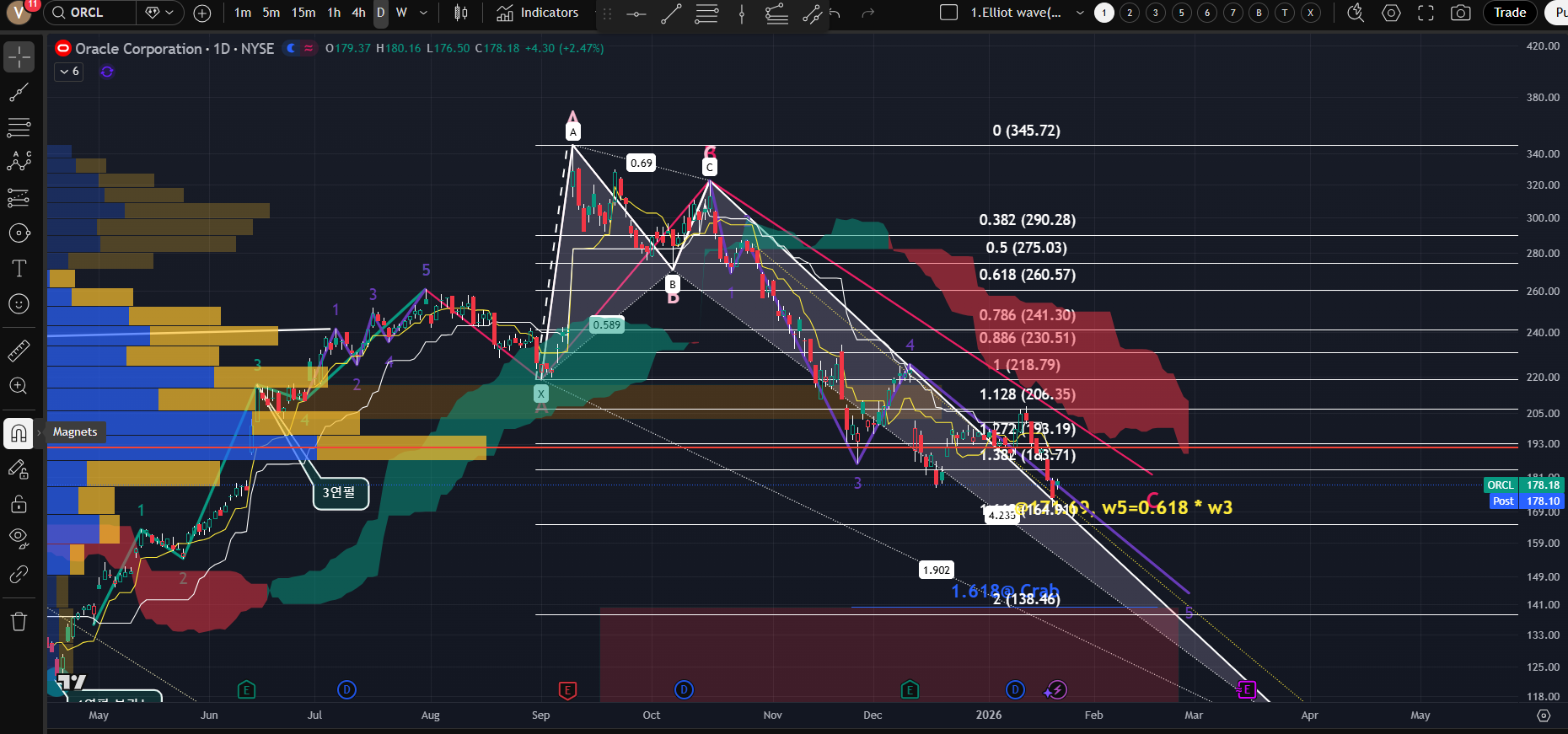This screenshot has height=734, width=1568.
Task: Open the candlestick chart type selector
Action: pos(460,13)
